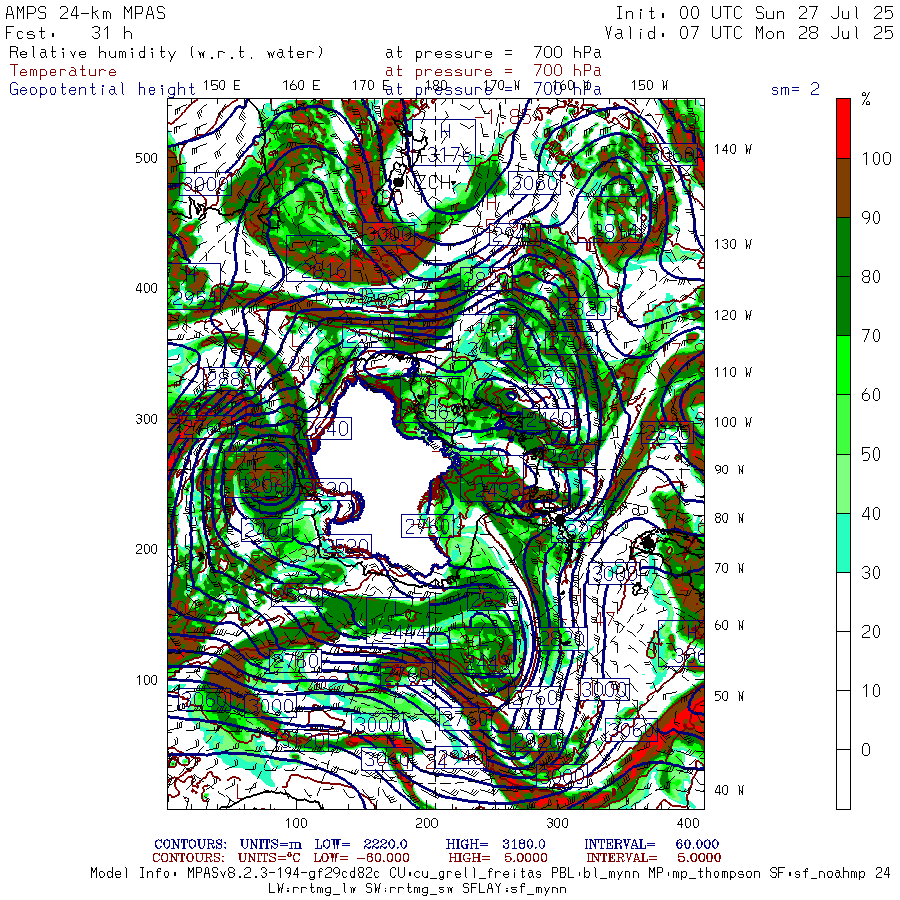900x900 pixels.
Task: Click the '160 E' longitude label
Action: coord(301,86)
